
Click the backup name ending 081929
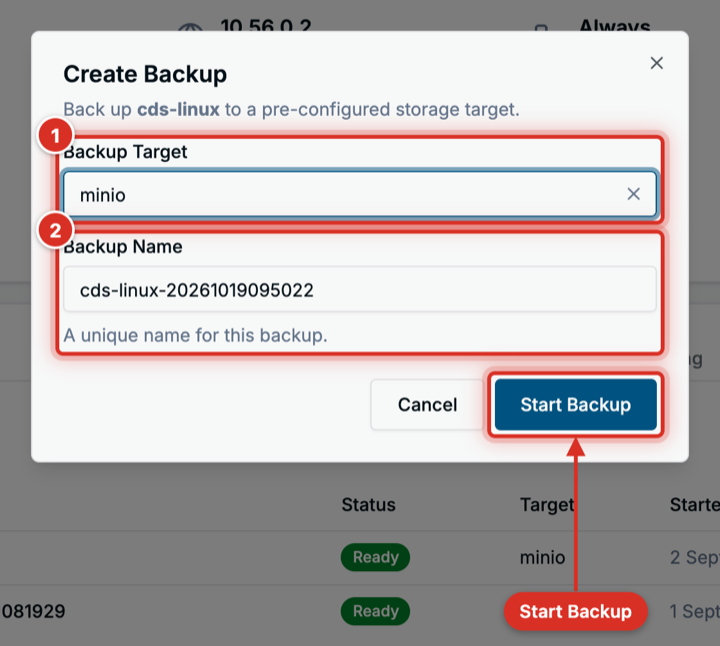[x=33, y=611]
